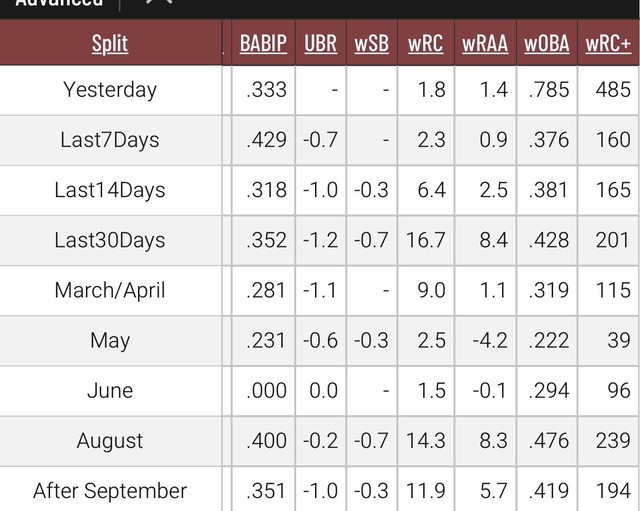Select the Last14Days split row label

point(110,190)
